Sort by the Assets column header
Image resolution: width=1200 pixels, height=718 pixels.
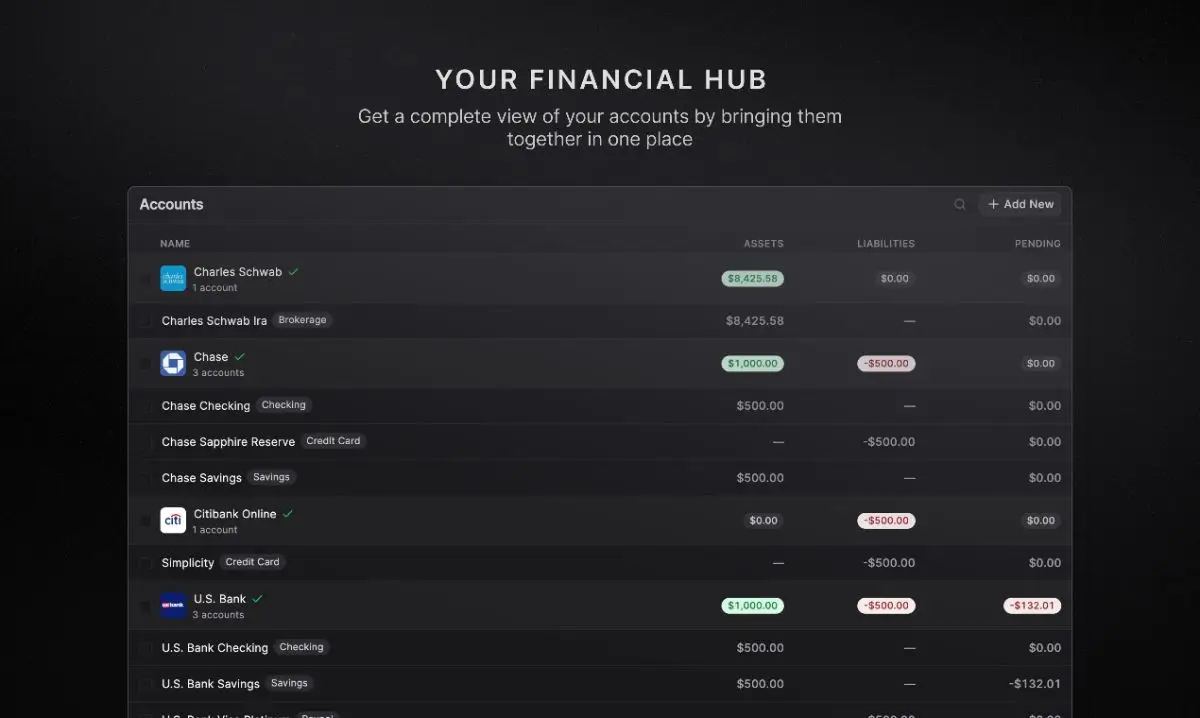click(763, 243)
